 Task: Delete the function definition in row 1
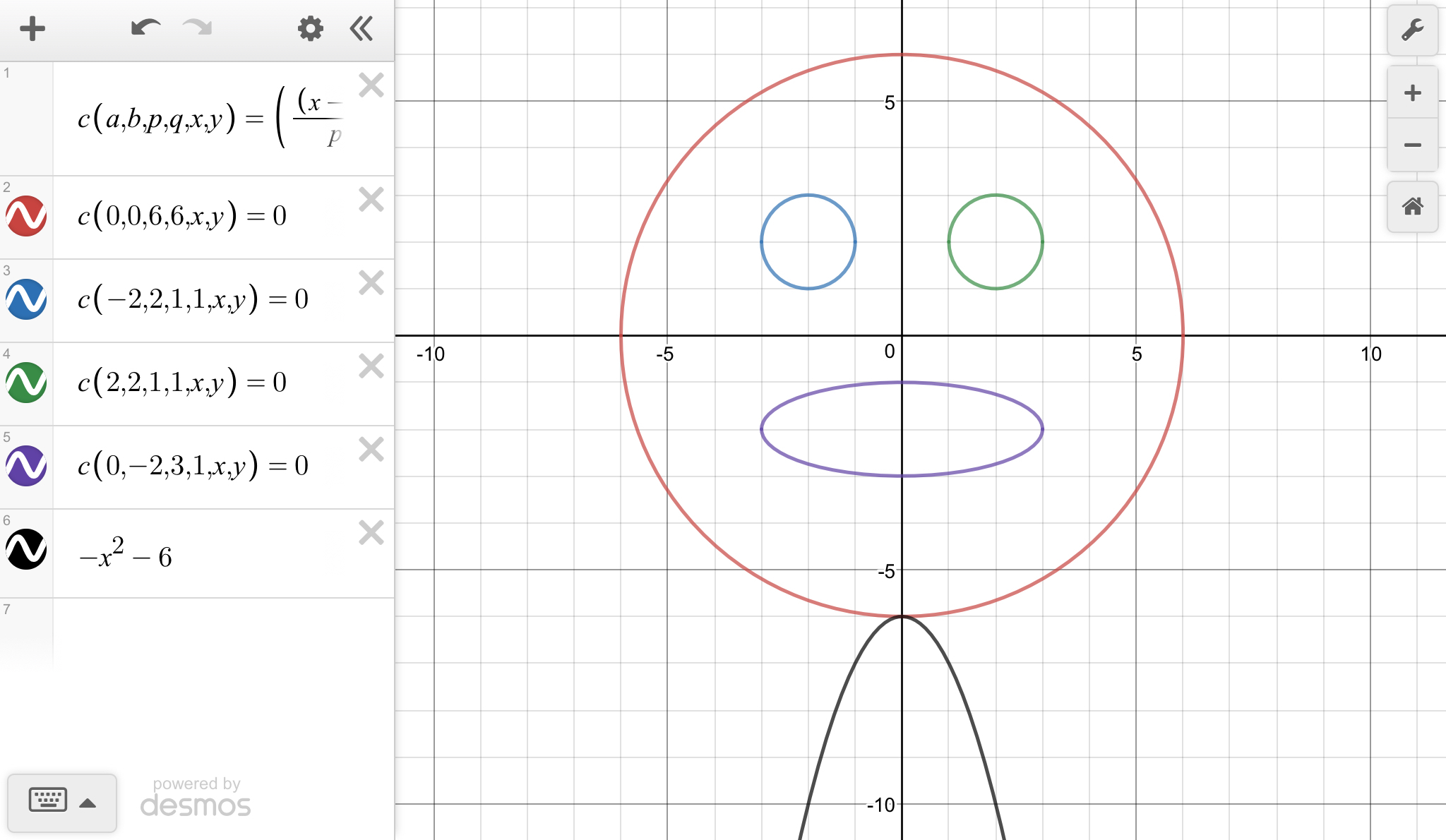(x=371, y=85)
